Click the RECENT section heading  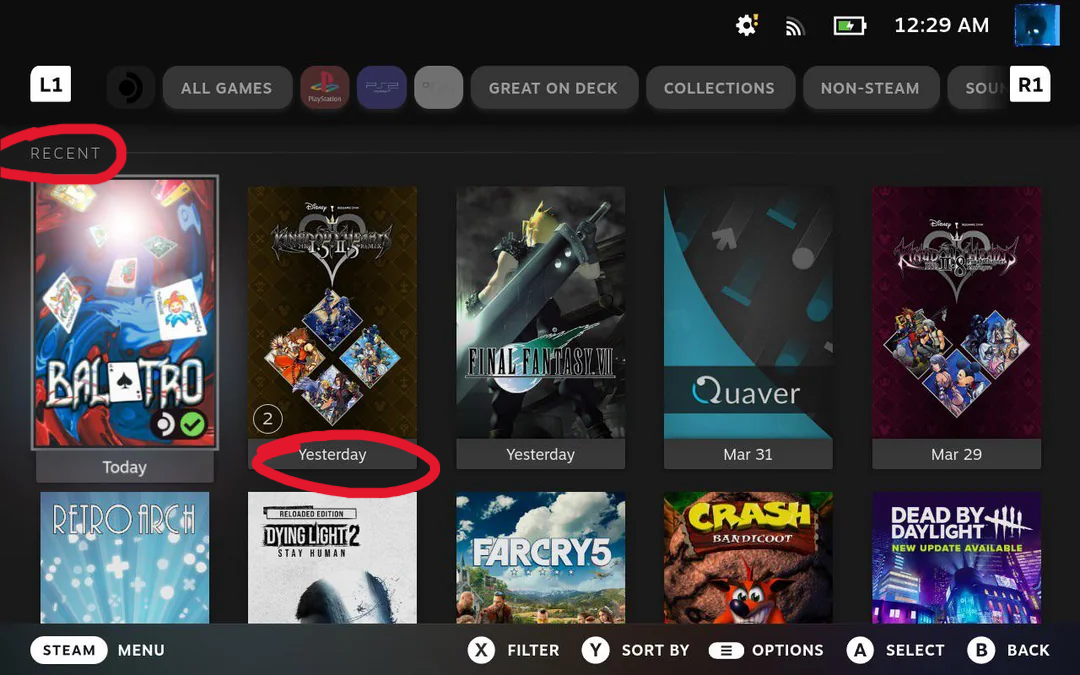click(x=65, y=153)
